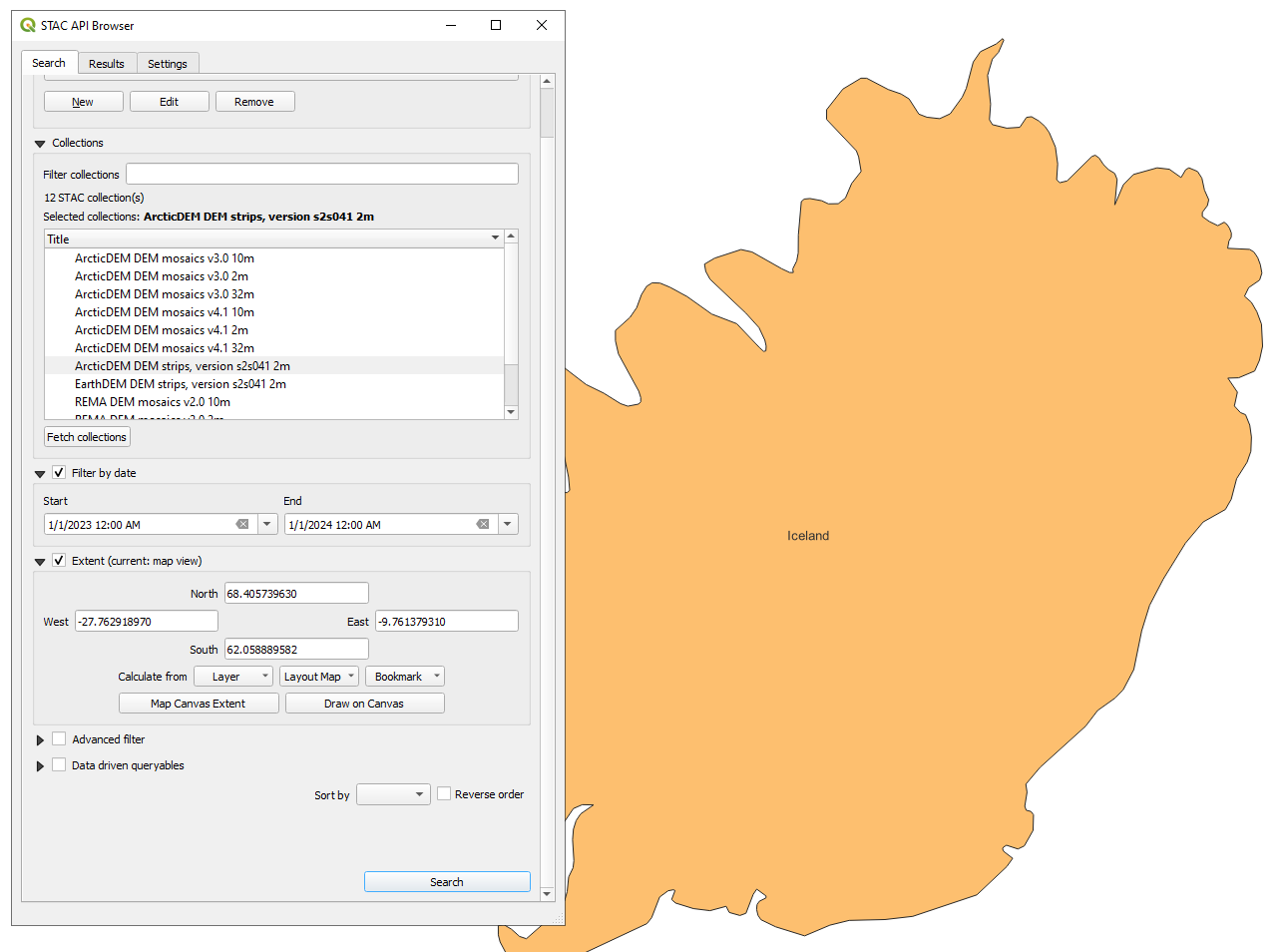This screenshot has height=952, width=1287.
Task: Uncheck the Extent map view checkbox
Action: tap(59, 561)
